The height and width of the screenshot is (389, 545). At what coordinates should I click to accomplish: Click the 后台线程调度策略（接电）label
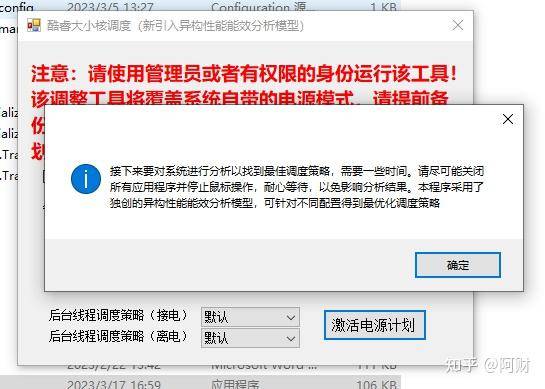[x=118, y=315]
